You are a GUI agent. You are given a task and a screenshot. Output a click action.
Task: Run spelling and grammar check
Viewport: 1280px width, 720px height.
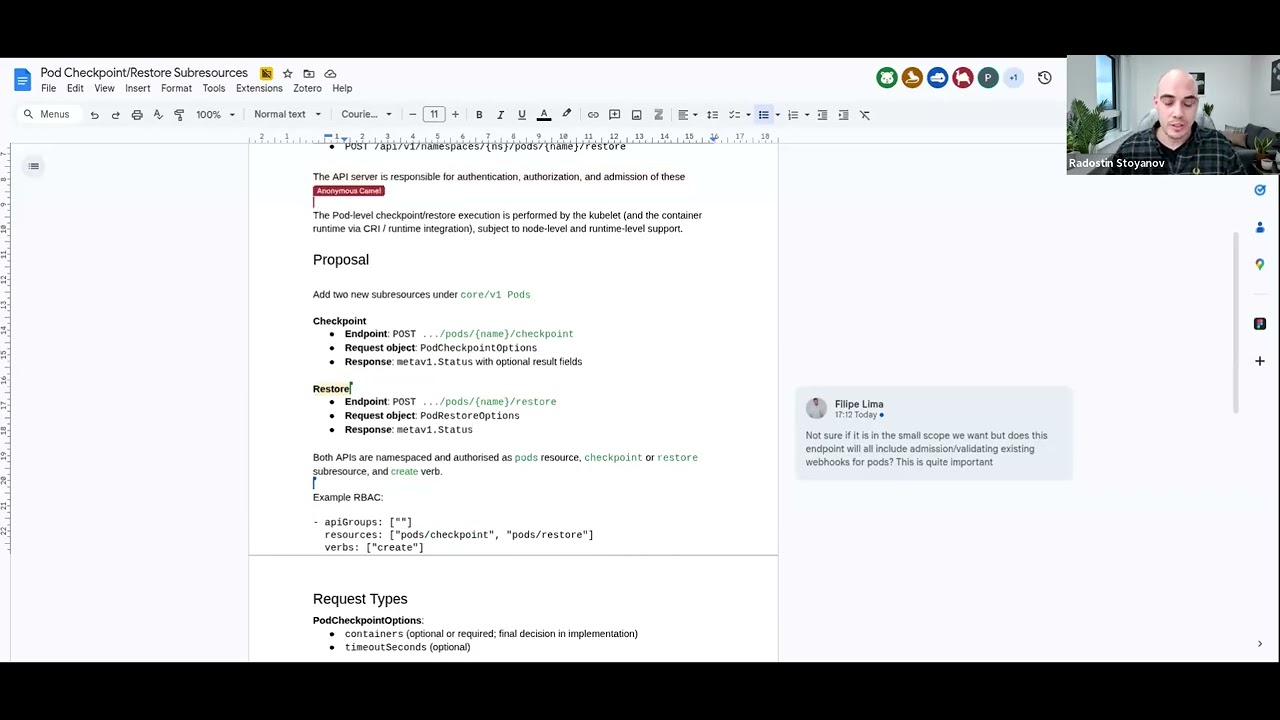tap(158, 115)
